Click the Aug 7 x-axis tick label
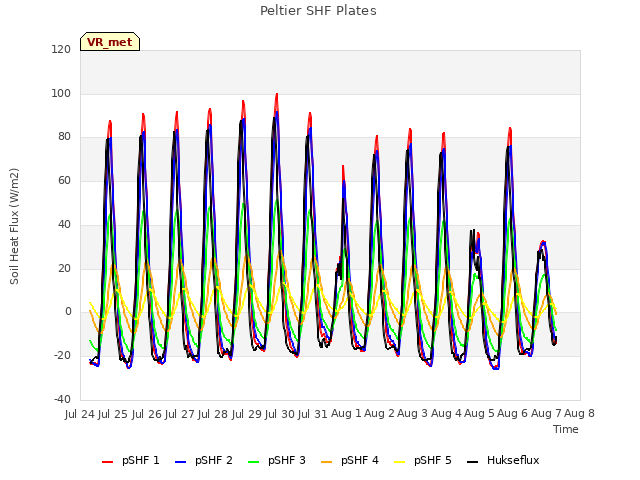Image resolution: width=640 pixels, height=480 pixels. pyautogui.click(x=546, y=413)
